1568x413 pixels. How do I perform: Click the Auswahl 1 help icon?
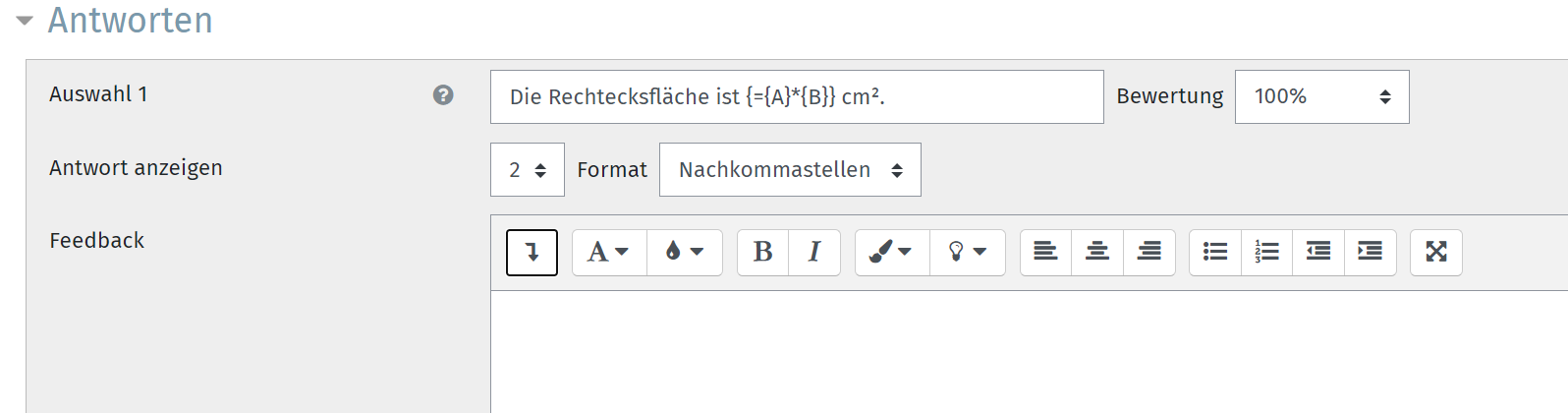pos(443,94)
